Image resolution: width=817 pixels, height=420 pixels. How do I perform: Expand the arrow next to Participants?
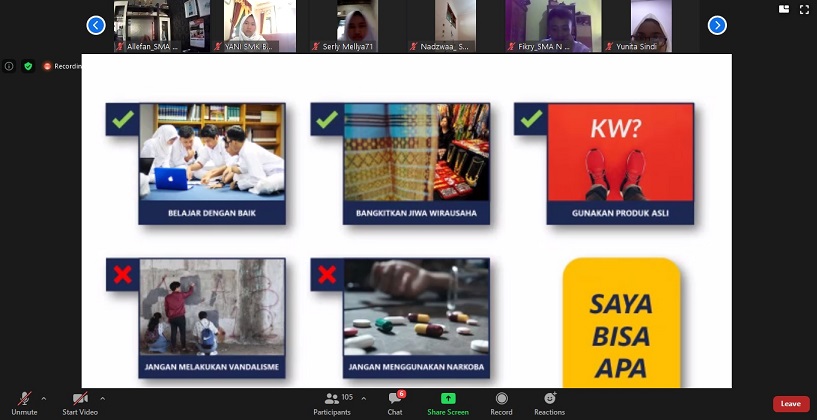[x=363, y=398]
